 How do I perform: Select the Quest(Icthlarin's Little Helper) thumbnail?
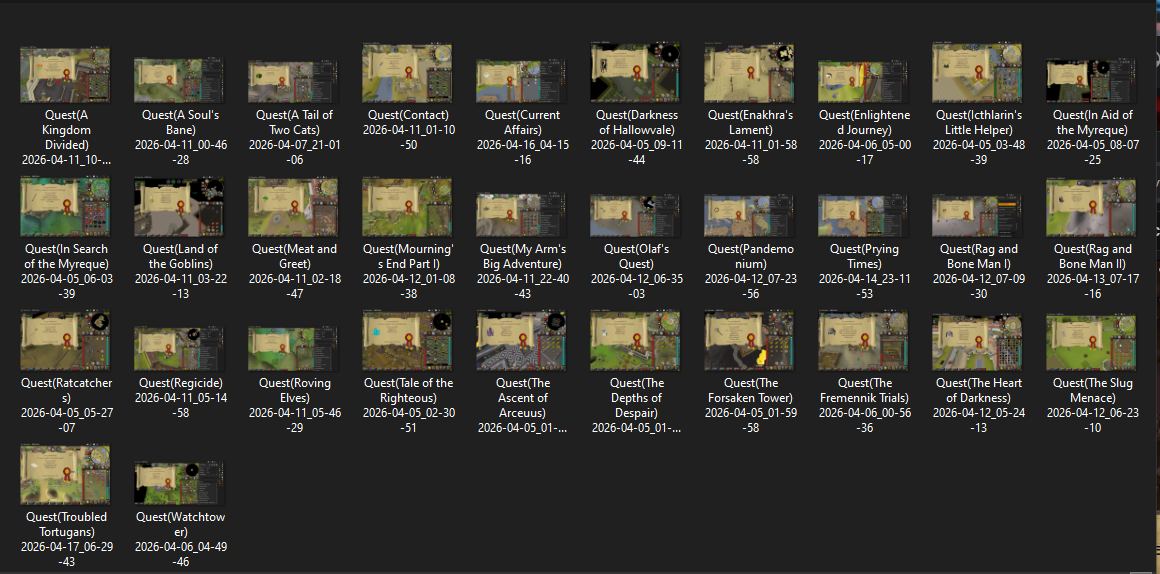click(977, 72)
